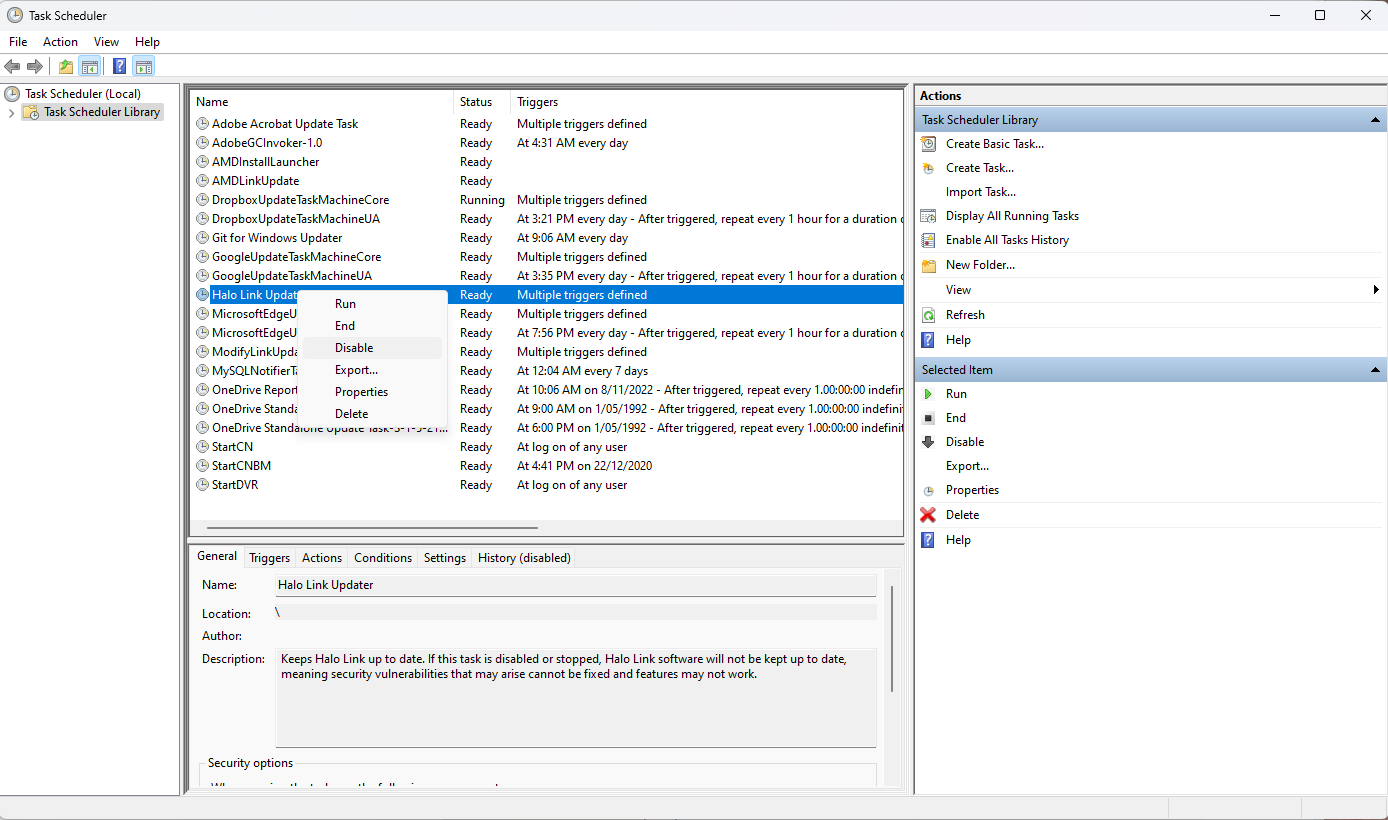Click the Forward navigation arrow

[x=35, y=66]
